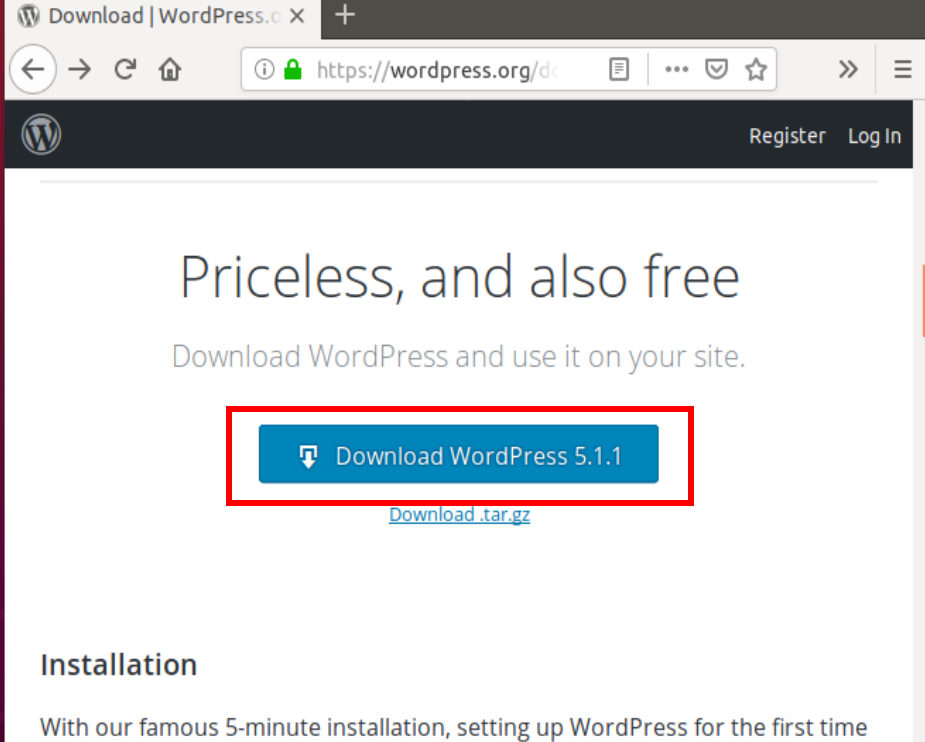Save the page to Pocket
This screenshot has height=742, width=925.
click(716, 69)
